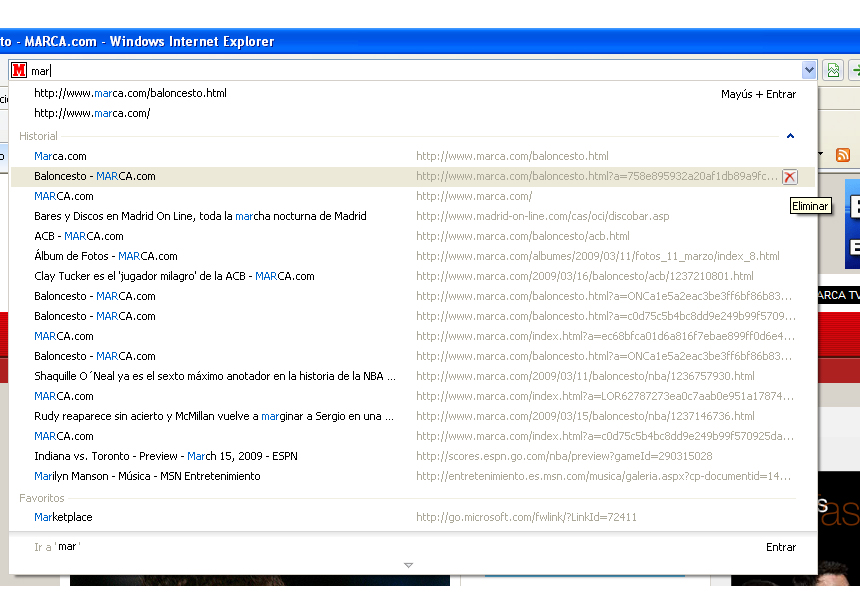Open ACB - MARCA.com history entry
860x614 pixels.
tap(79, 236)
